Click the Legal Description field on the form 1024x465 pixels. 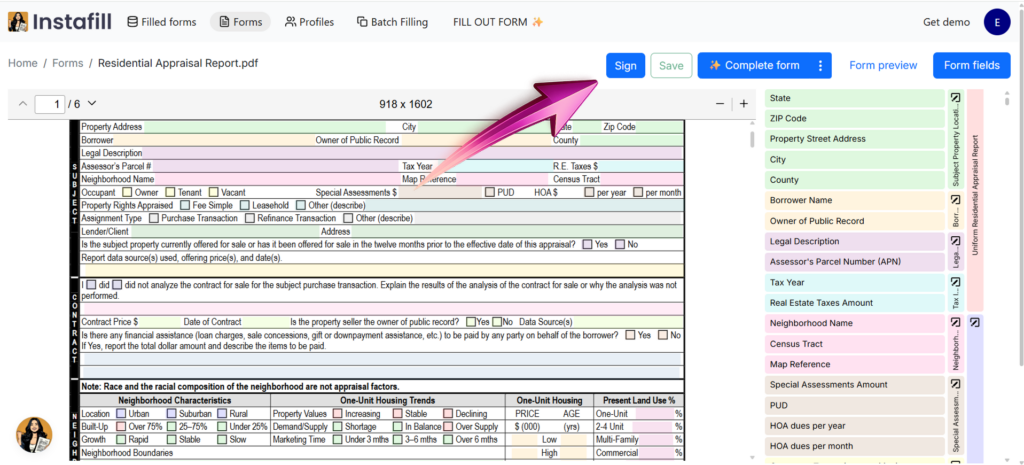click(x=412, y=153)
